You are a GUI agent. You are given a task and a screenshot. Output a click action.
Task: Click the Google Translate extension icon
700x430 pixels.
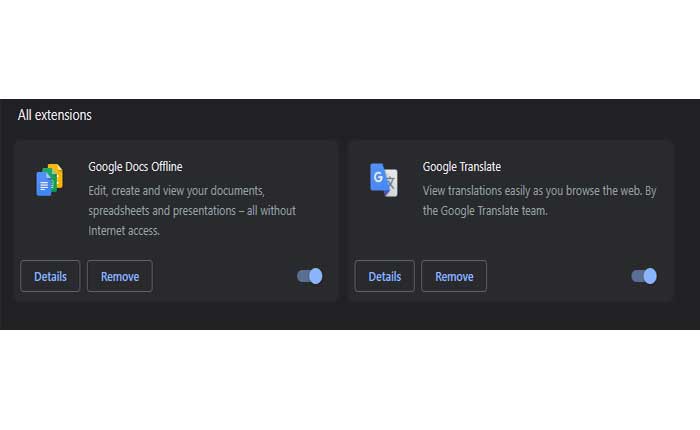383,180
